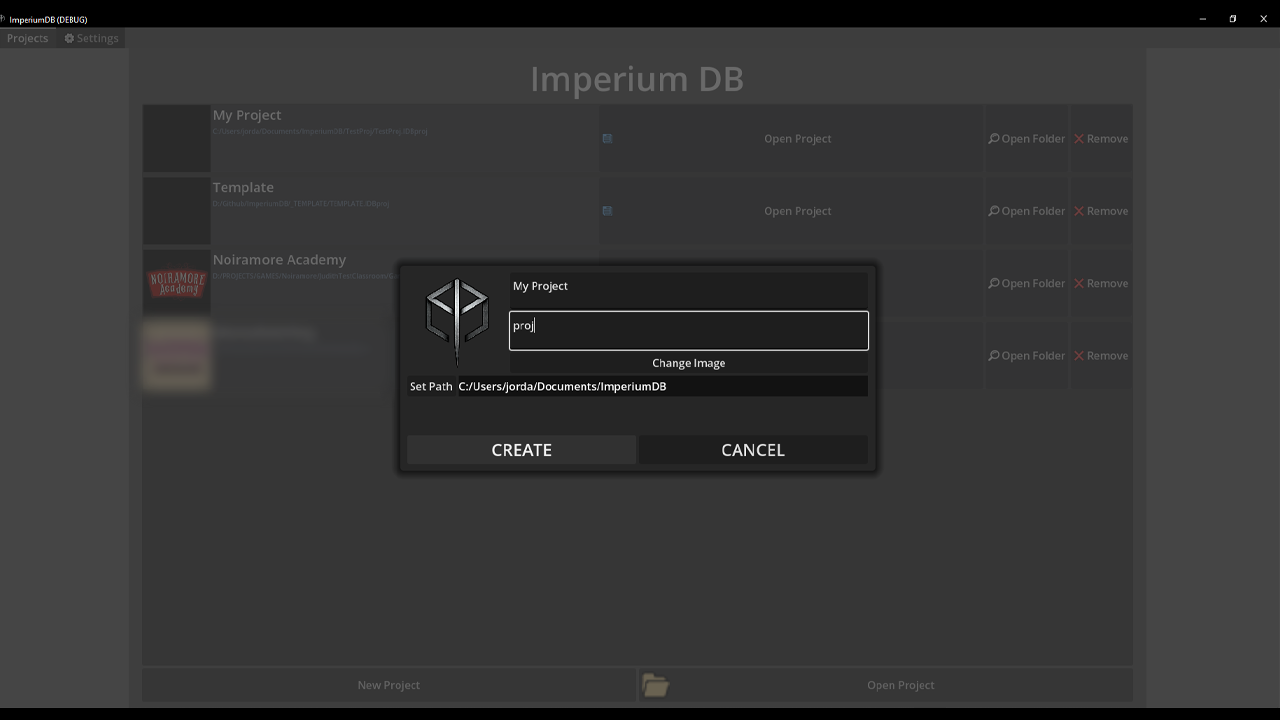Toggle the checkbox in Template row
Image resolution: width=1280 pixels, height=720 pixels.
coord(607,211)
